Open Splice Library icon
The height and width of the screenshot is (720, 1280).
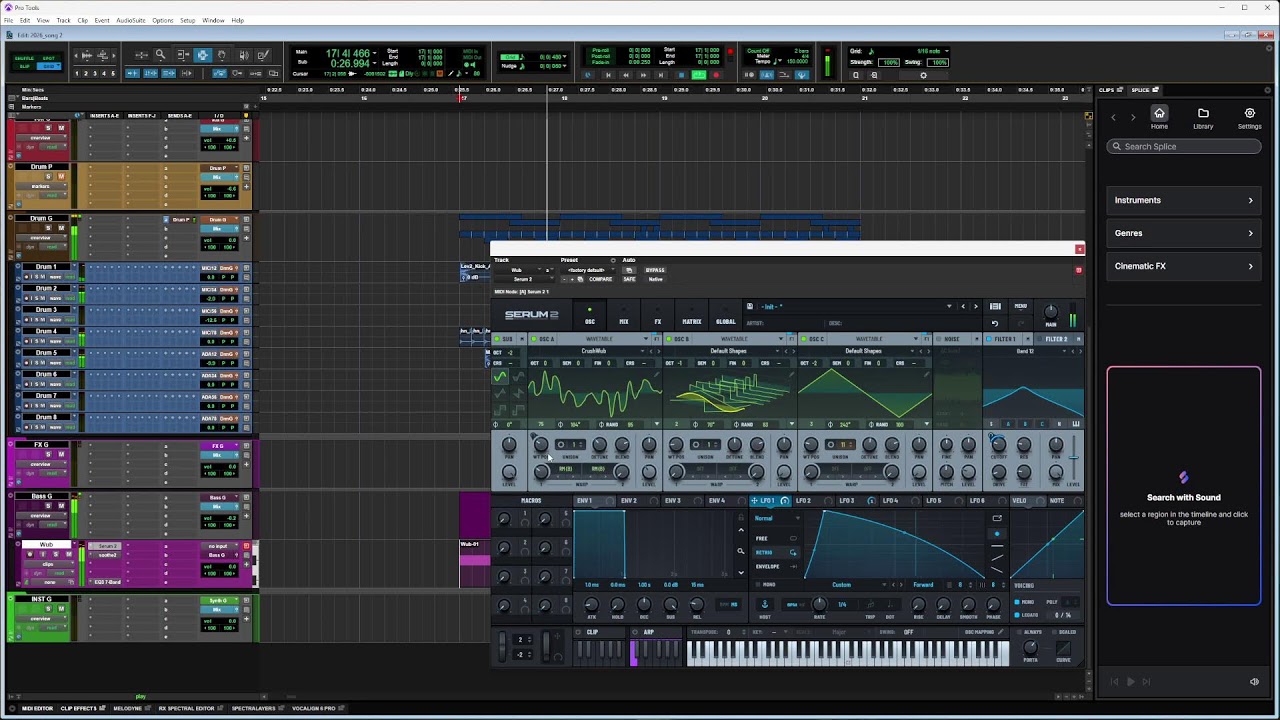(1203, 118)
